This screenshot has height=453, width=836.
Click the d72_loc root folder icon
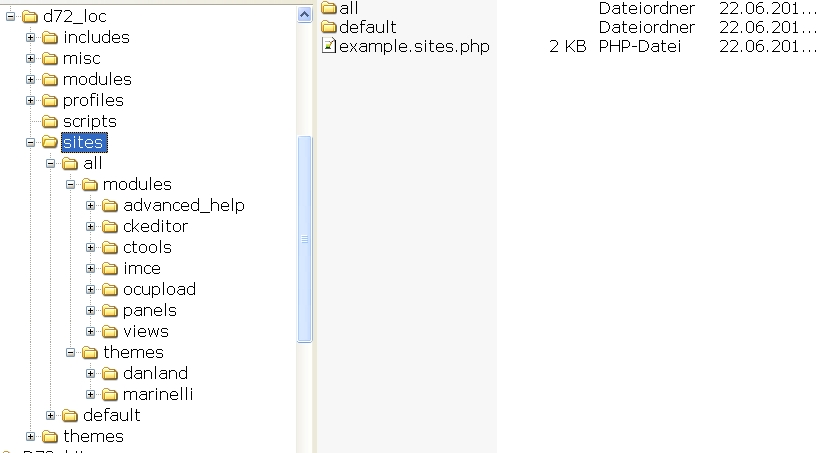(30, 17)
